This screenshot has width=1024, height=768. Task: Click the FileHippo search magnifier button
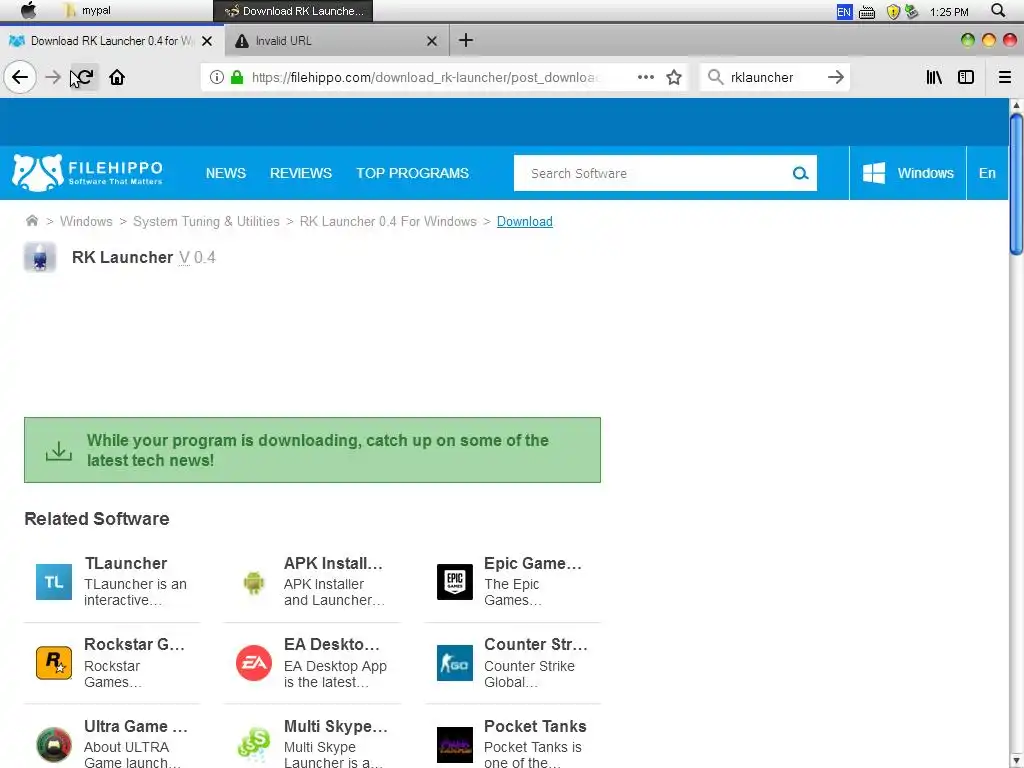800,173
